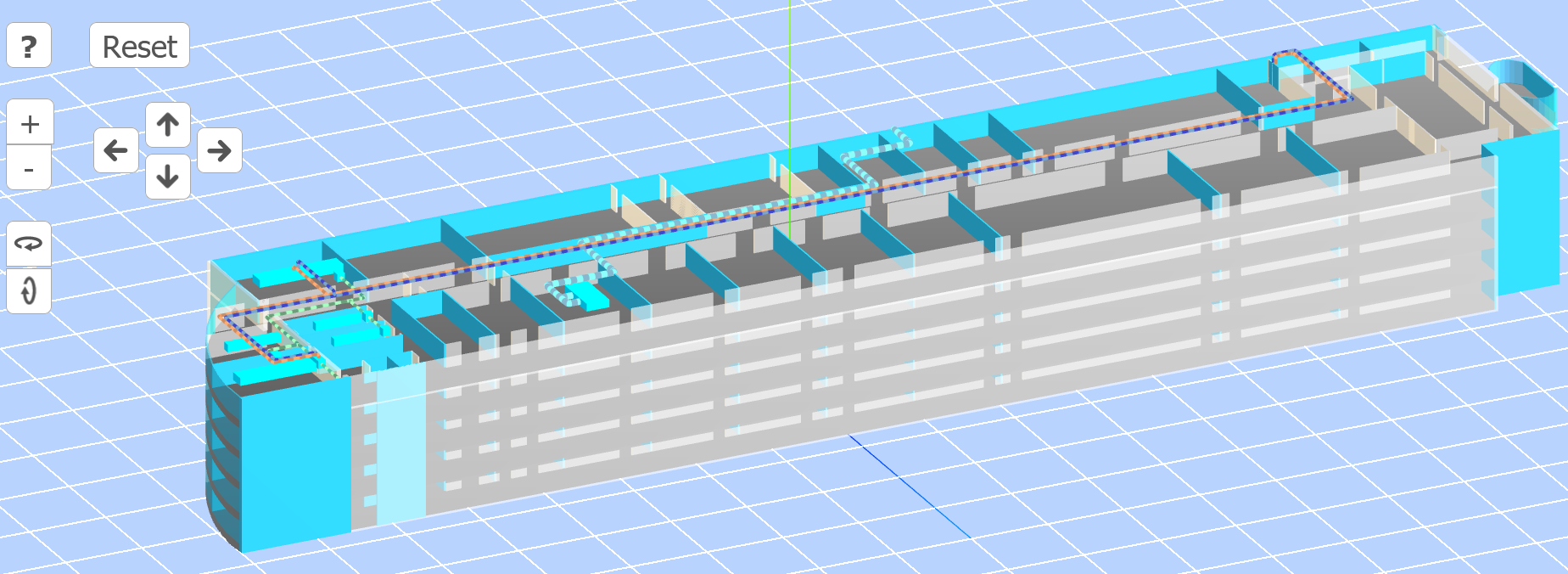1568x574 pixels.
Task: Zoom out with the minus button
Action: coord(30,168)
